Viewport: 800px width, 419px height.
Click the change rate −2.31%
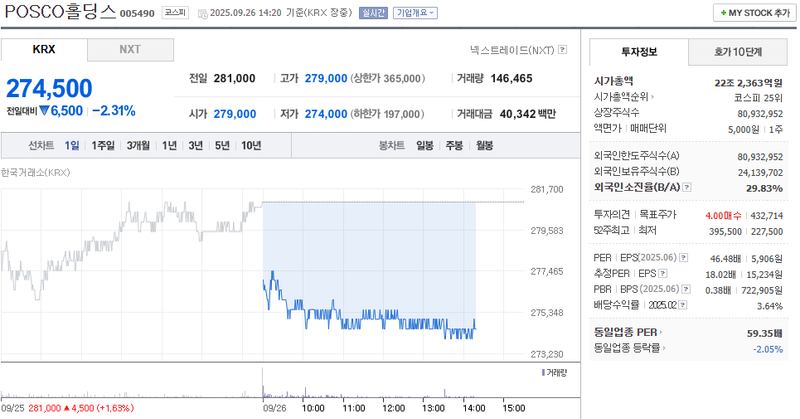(114, 111)
